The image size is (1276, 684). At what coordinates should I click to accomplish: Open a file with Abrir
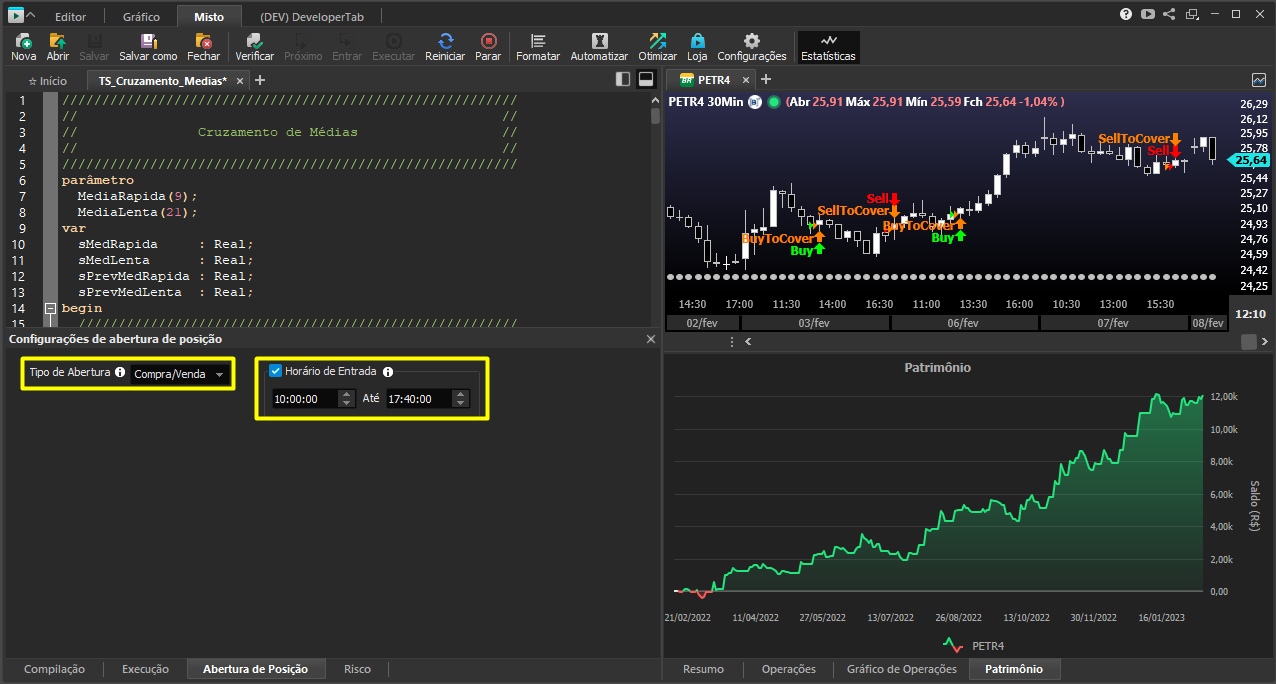click(x=58, y=47)
